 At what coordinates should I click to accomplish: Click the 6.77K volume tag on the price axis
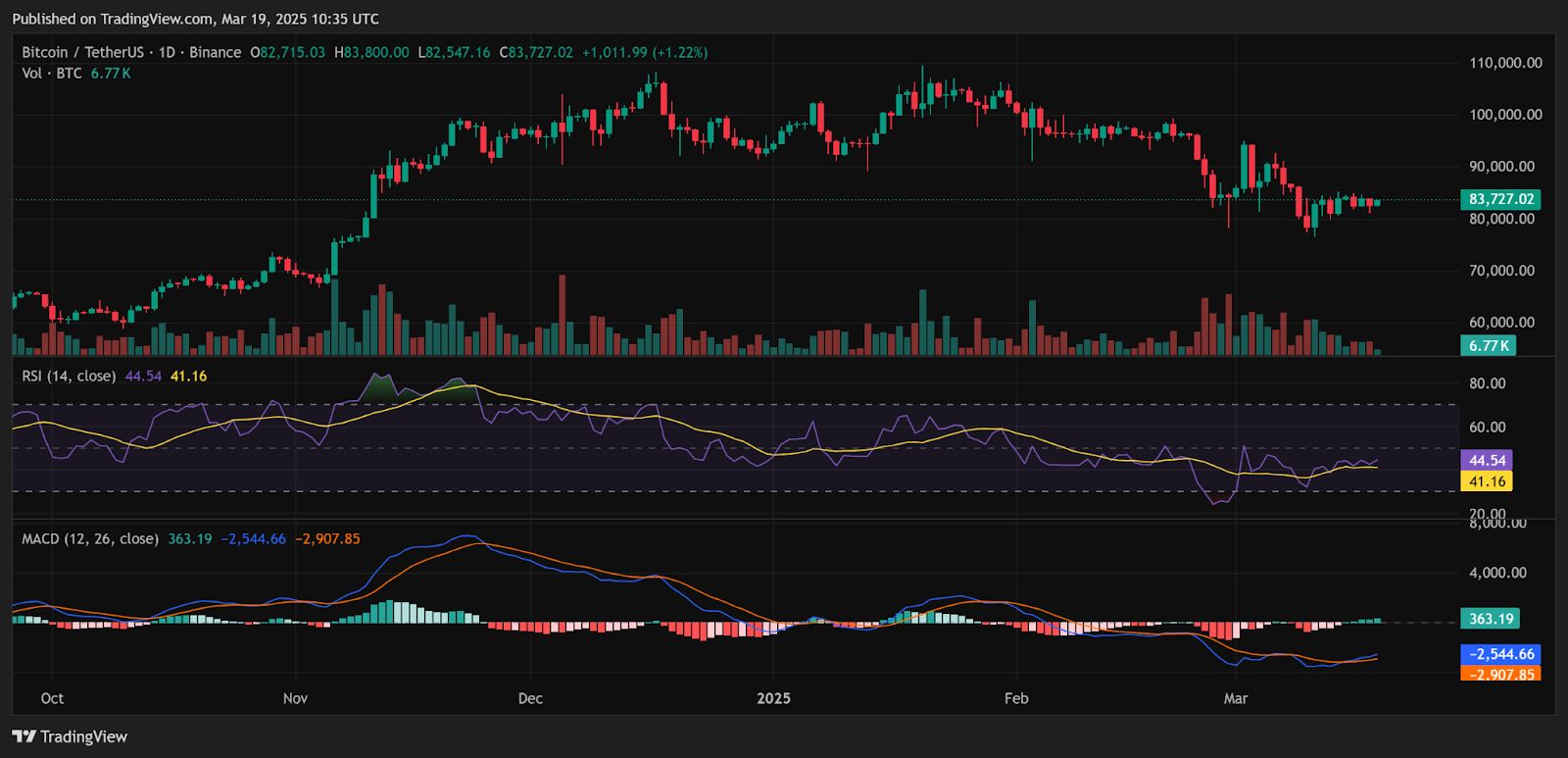[1488, 345]
